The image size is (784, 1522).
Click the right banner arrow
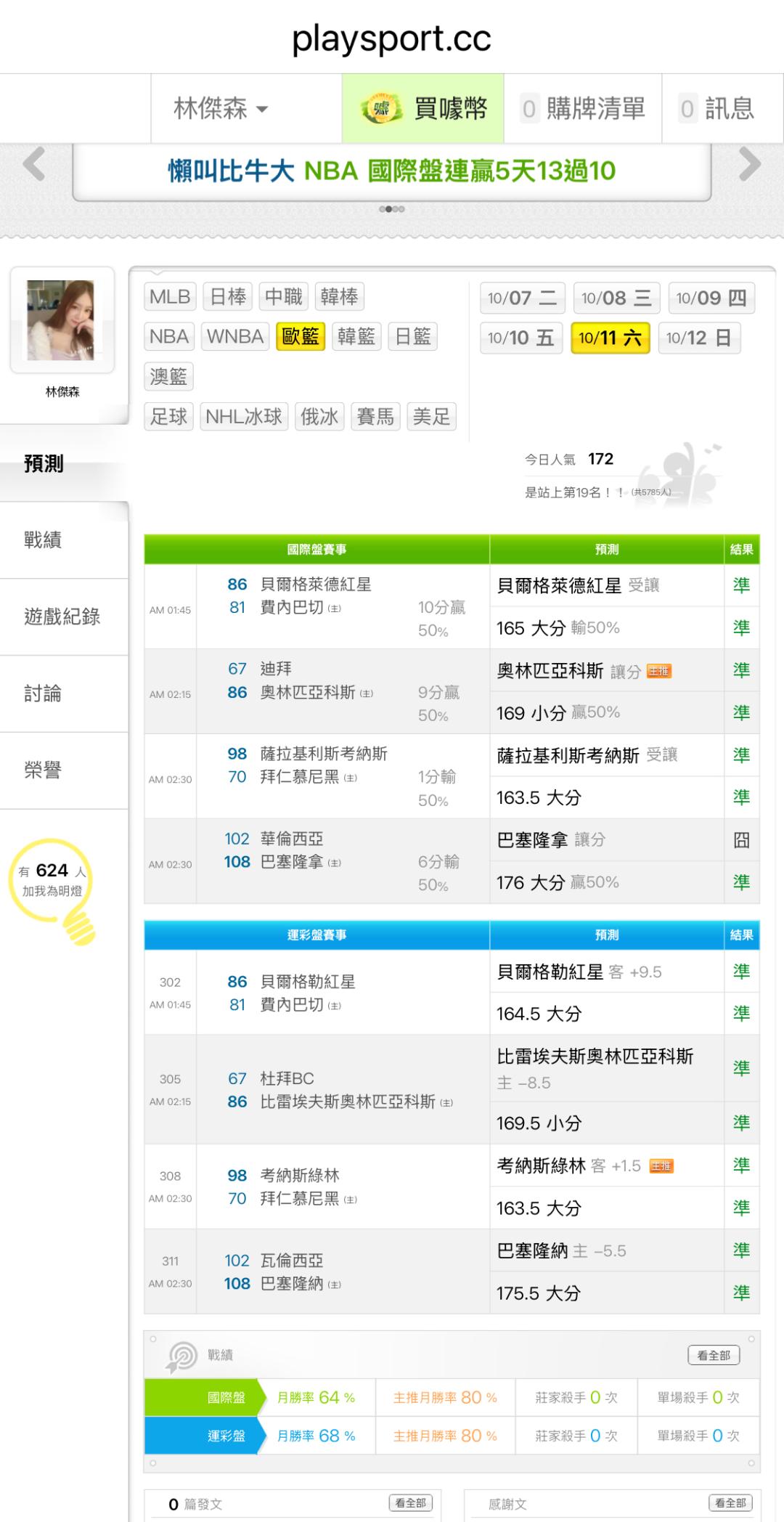coord(749,164)
